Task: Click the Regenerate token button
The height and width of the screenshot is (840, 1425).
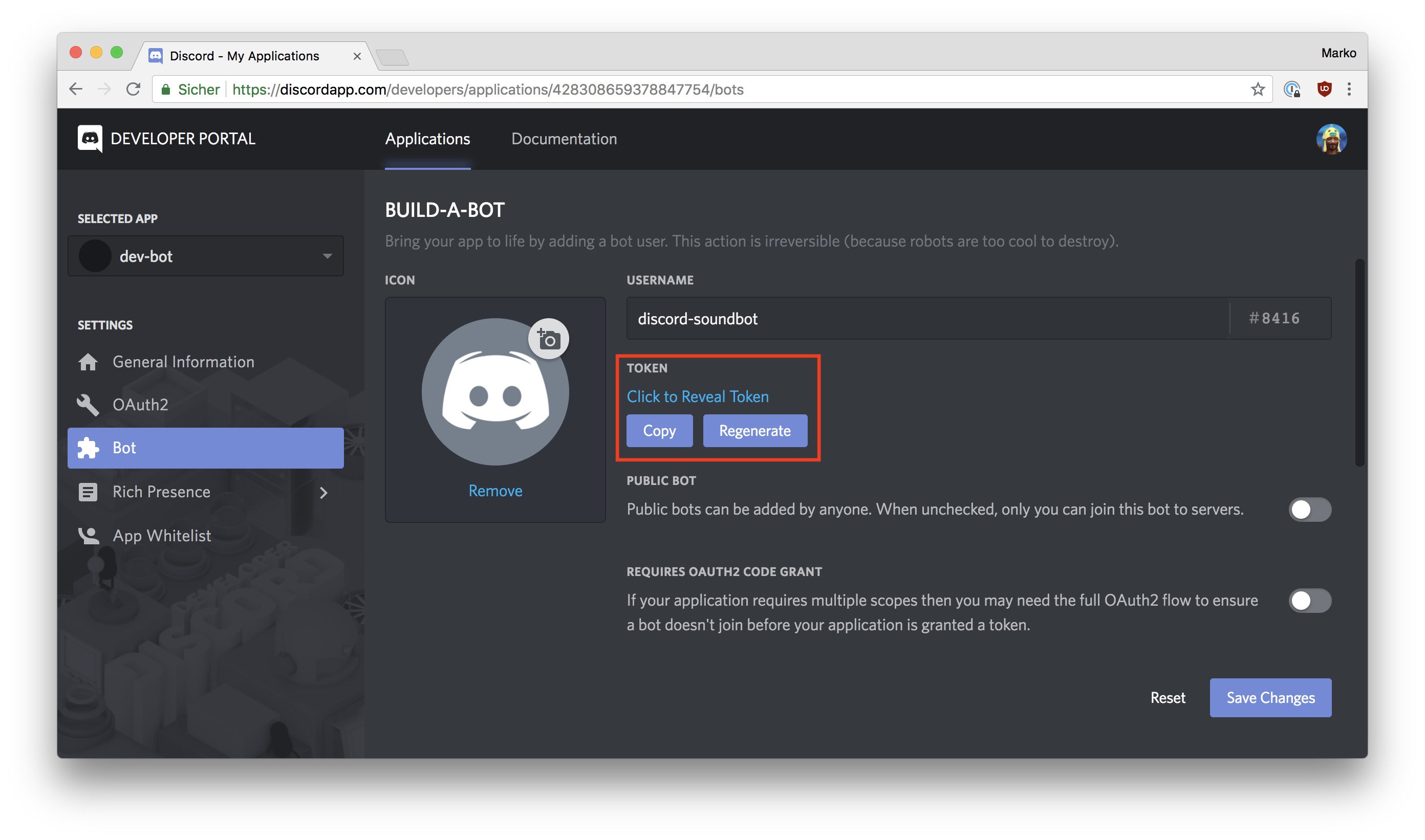Action: [x=755, y=430]
